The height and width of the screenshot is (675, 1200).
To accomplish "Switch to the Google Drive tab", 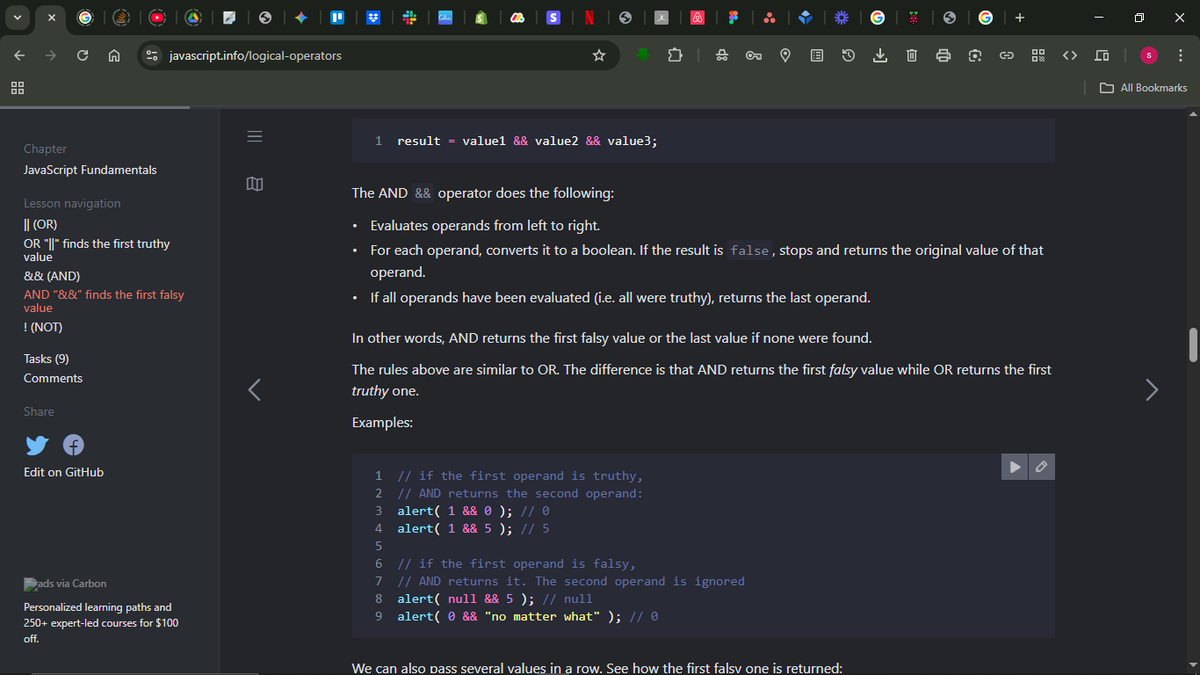I will click(193, 17).
